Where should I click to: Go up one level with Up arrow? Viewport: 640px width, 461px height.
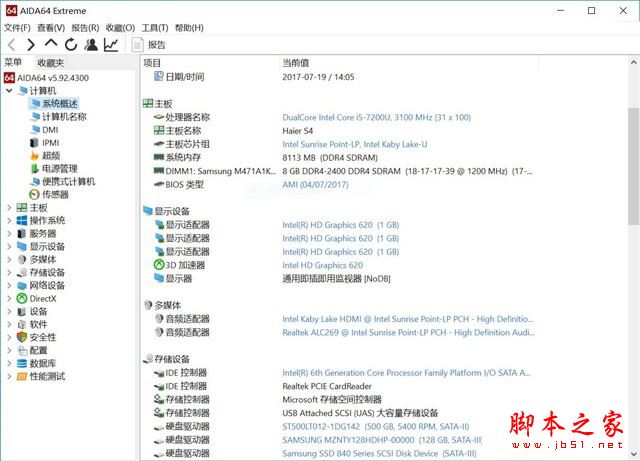click(51, 44)
